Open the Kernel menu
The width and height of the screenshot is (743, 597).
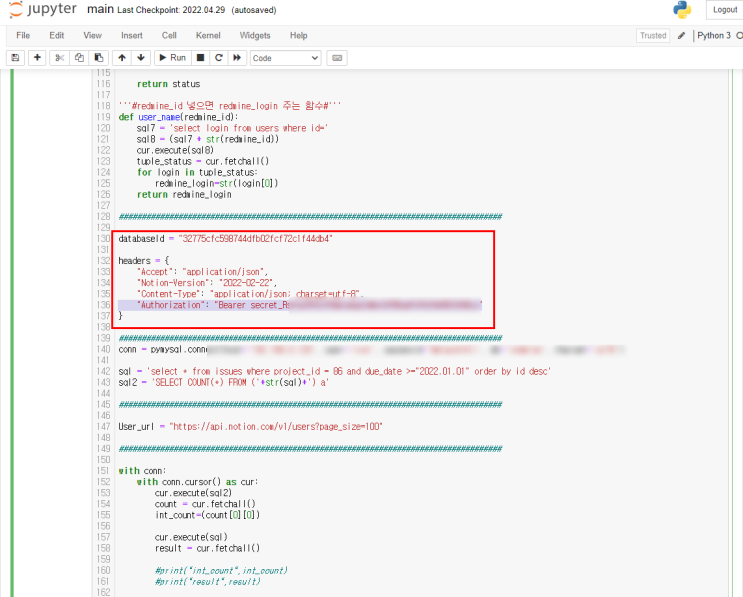point(208,36)
